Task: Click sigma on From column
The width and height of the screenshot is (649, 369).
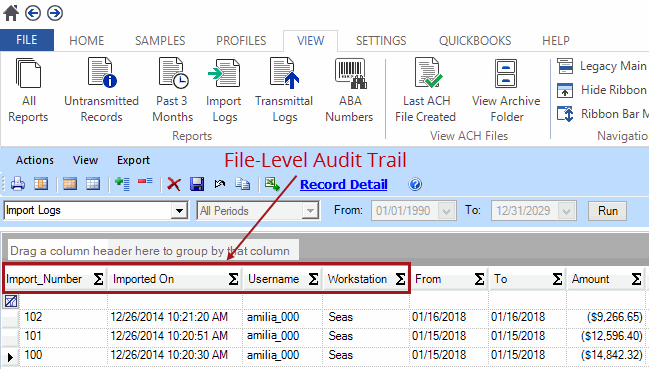Action: pyautogui.click(x=479, y=279)
